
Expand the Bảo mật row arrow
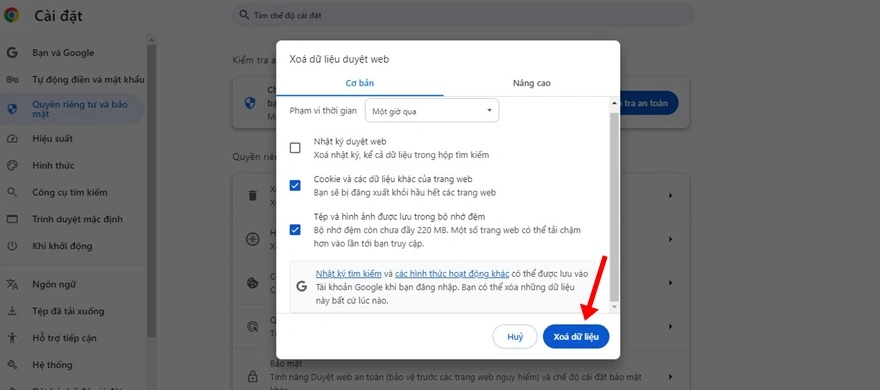(670, 377)
